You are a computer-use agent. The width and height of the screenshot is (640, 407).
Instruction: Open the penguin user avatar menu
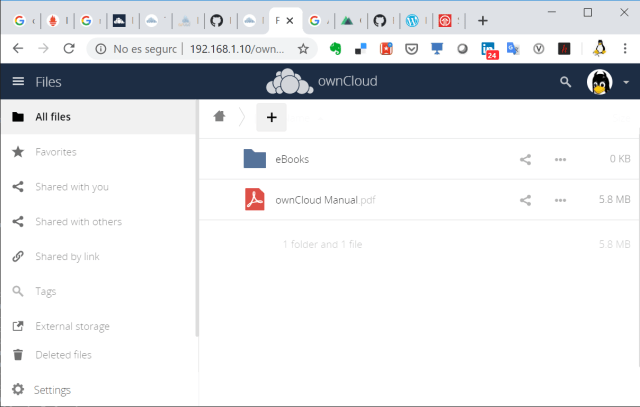point(599,82)
